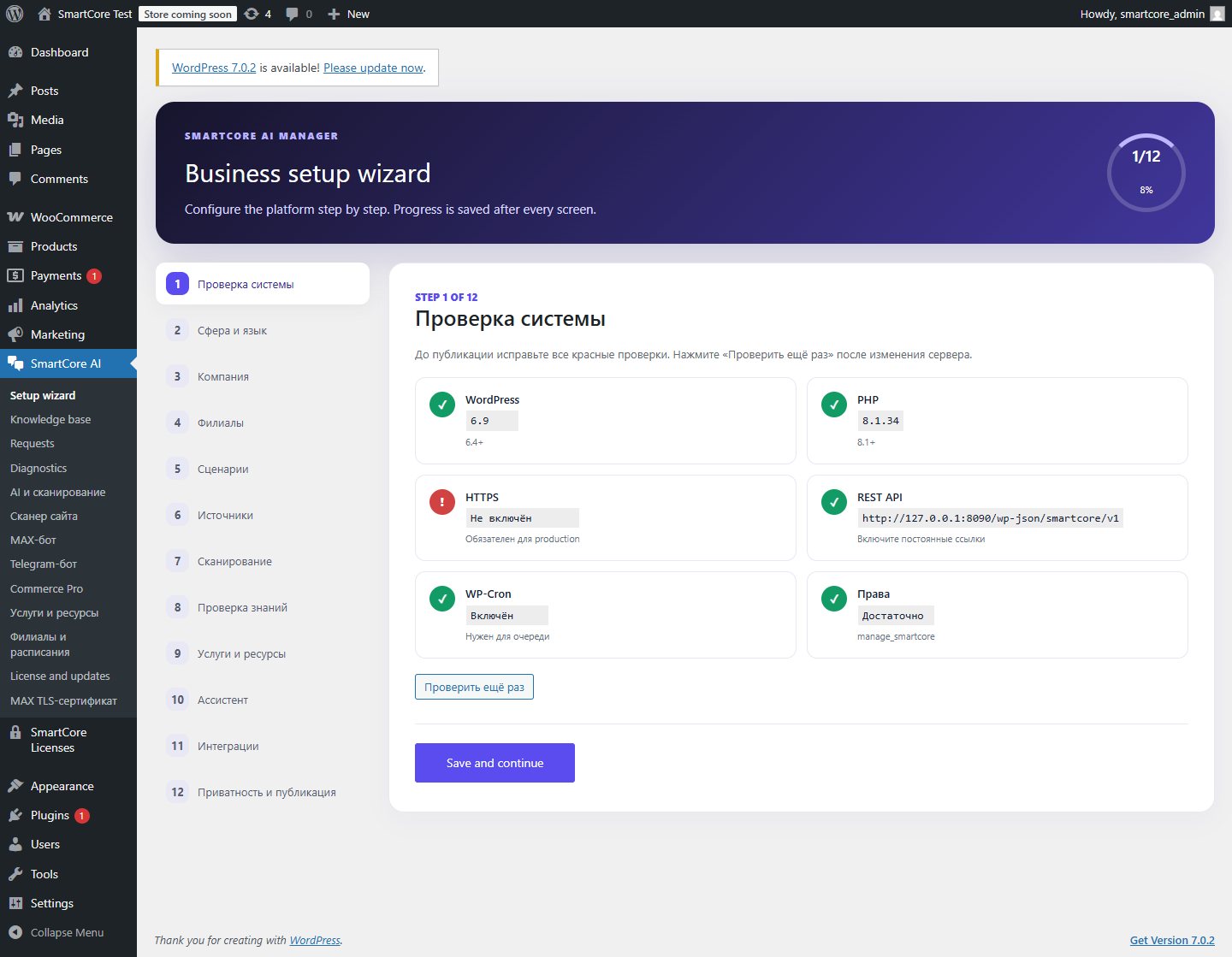
Task: Click the green check beside REST API
Action: (834, 502)
